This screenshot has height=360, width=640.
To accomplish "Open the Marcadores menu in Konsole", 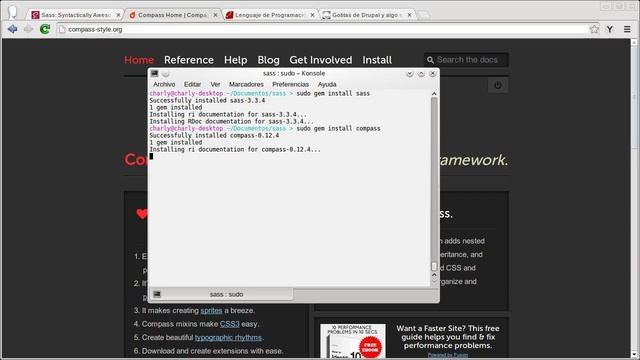I will pos(246,84).
